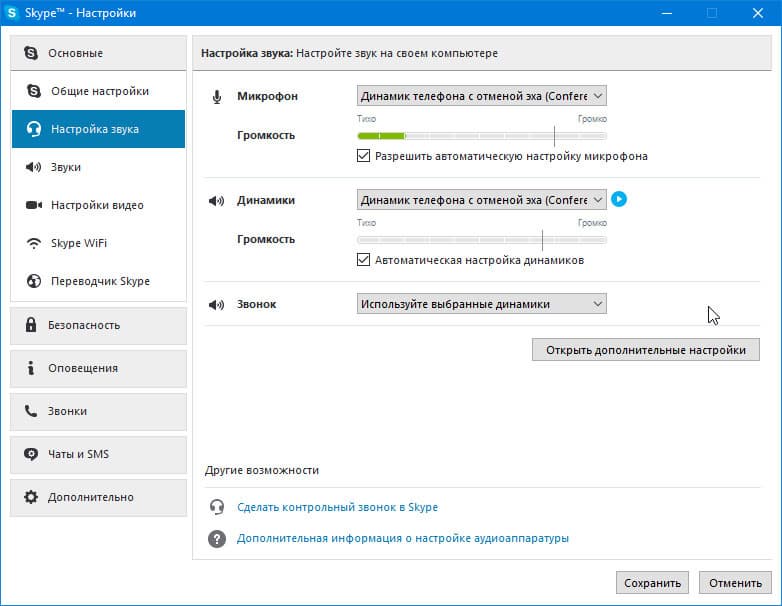
Task: Click the microphone volume slider track
Action: (x=482, y=136)
